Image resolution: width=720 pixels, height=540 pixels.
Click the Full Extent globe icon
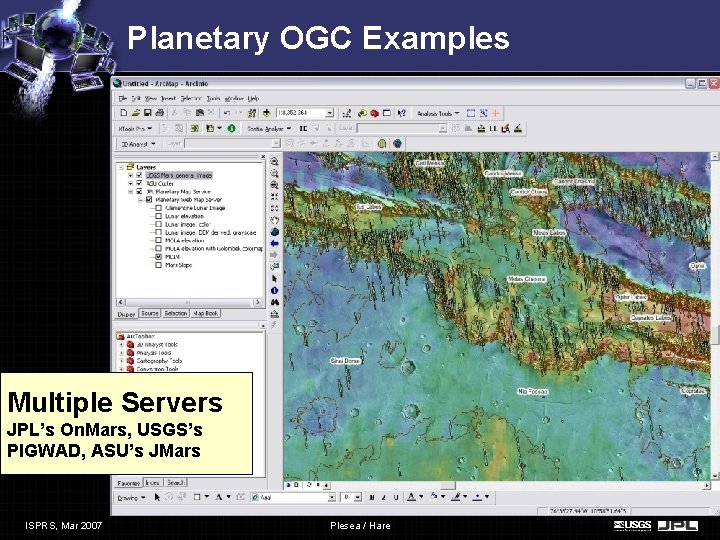pos(275,231)
